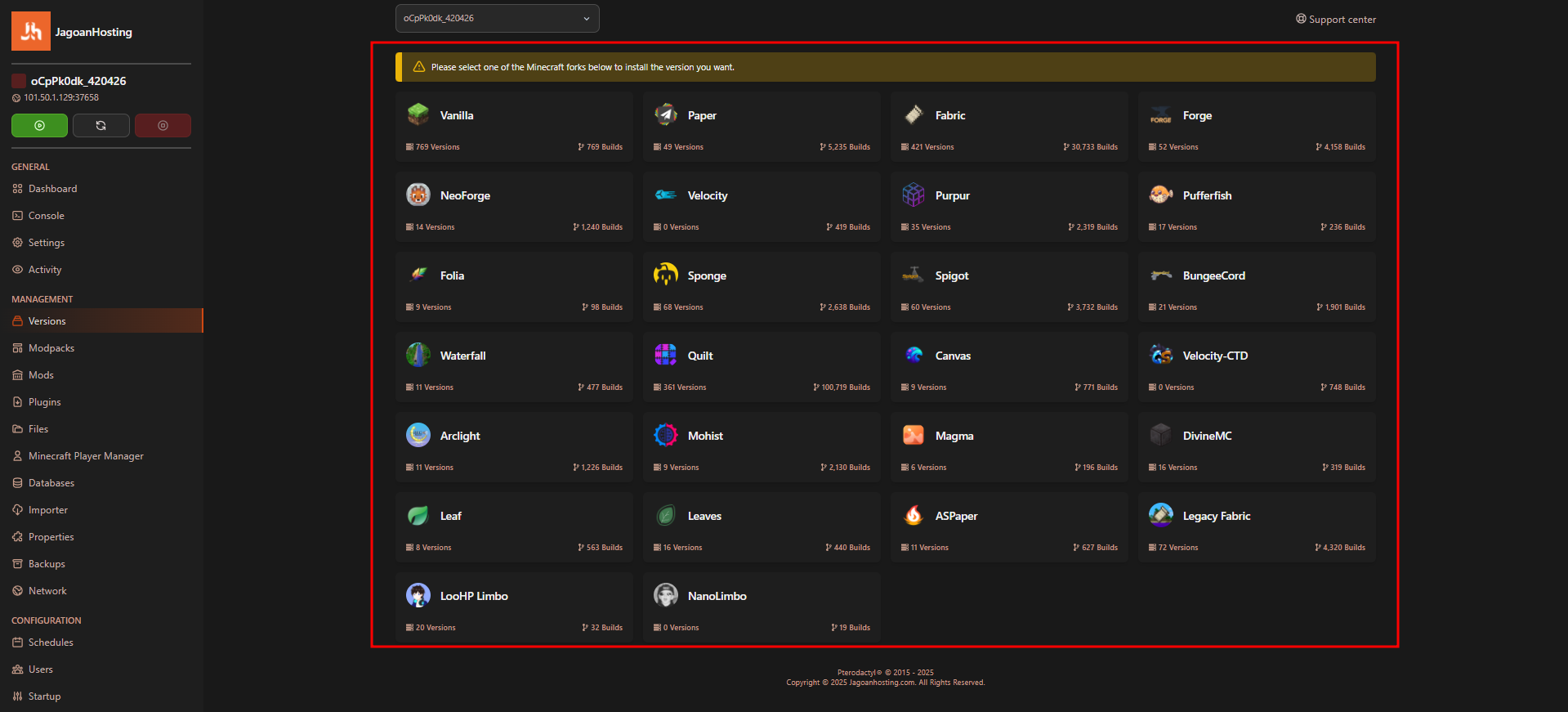Click the server IP address 101.50.1.129:37658
This screenshot has height=712, width=1568.
pos(61,97)
